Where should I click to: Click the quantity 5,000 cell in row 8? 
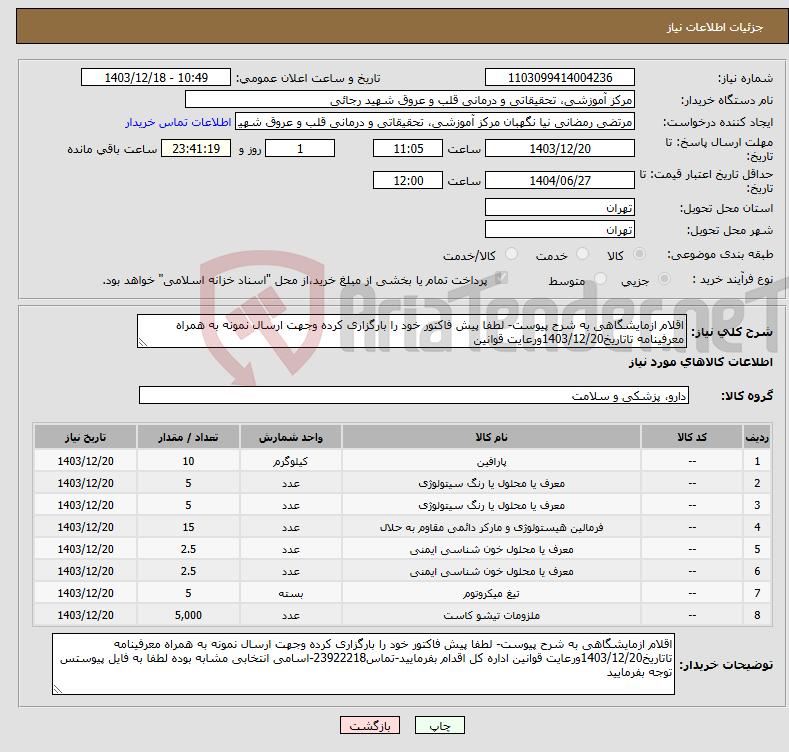point(188,615)
